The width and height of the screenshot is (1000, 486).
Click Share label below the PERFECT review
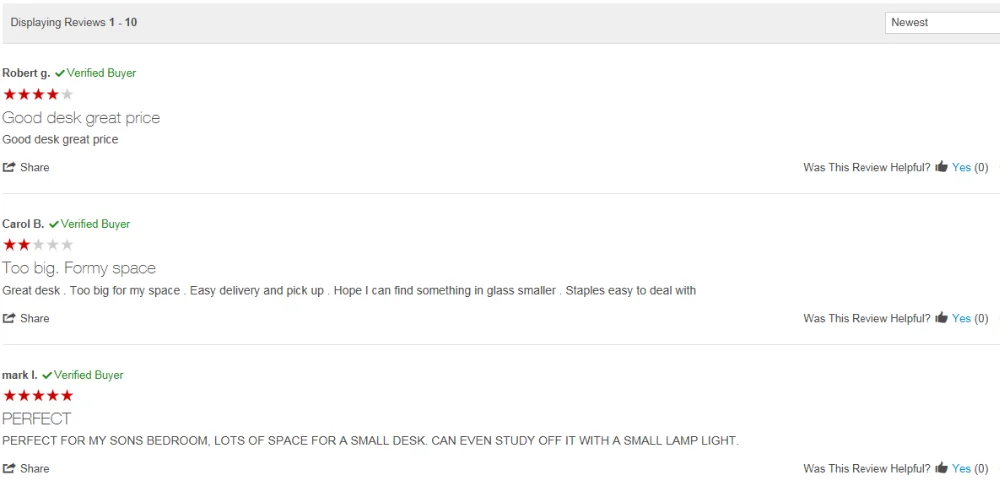click(x=34, y=468)
